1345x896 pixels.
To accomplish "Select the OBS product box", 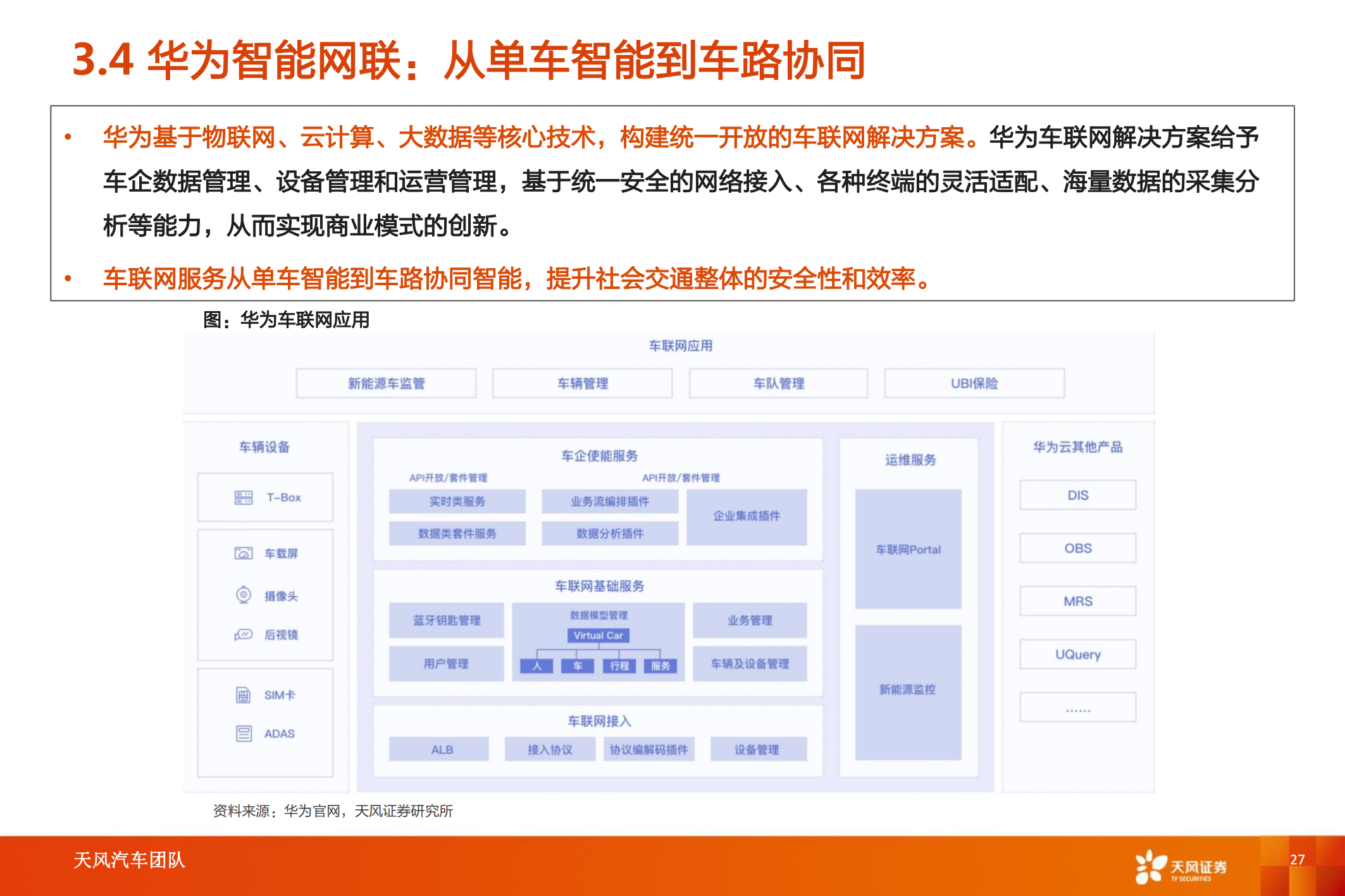I will point(1077,548).
